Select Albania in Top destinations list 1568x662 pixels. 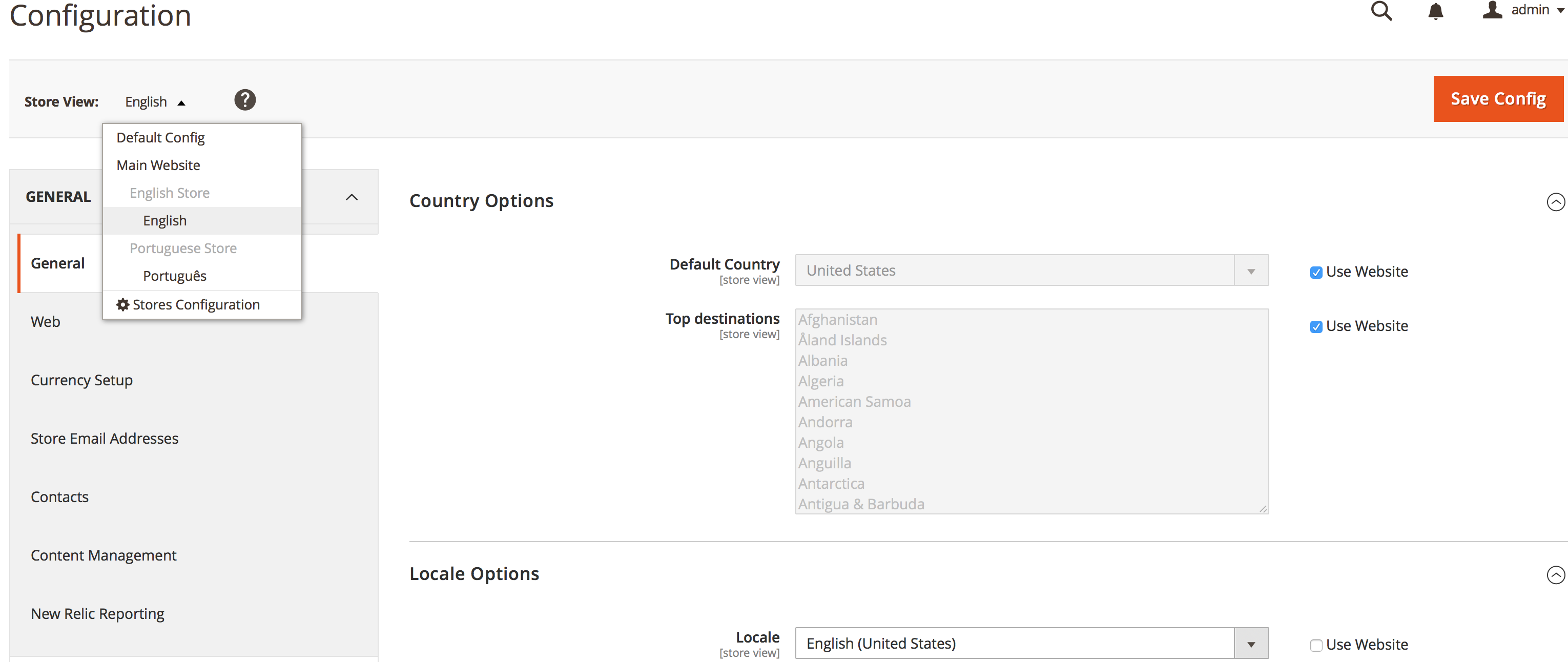tap(822, 361)
